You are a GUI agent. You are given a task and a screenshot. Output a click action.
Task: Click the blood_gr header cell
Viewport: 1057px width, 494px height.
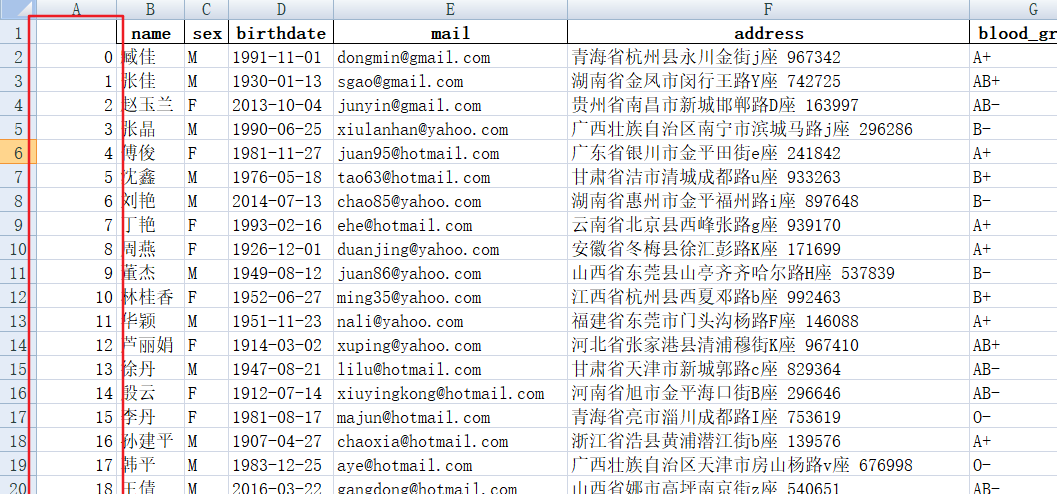(x=1014, y=33)
